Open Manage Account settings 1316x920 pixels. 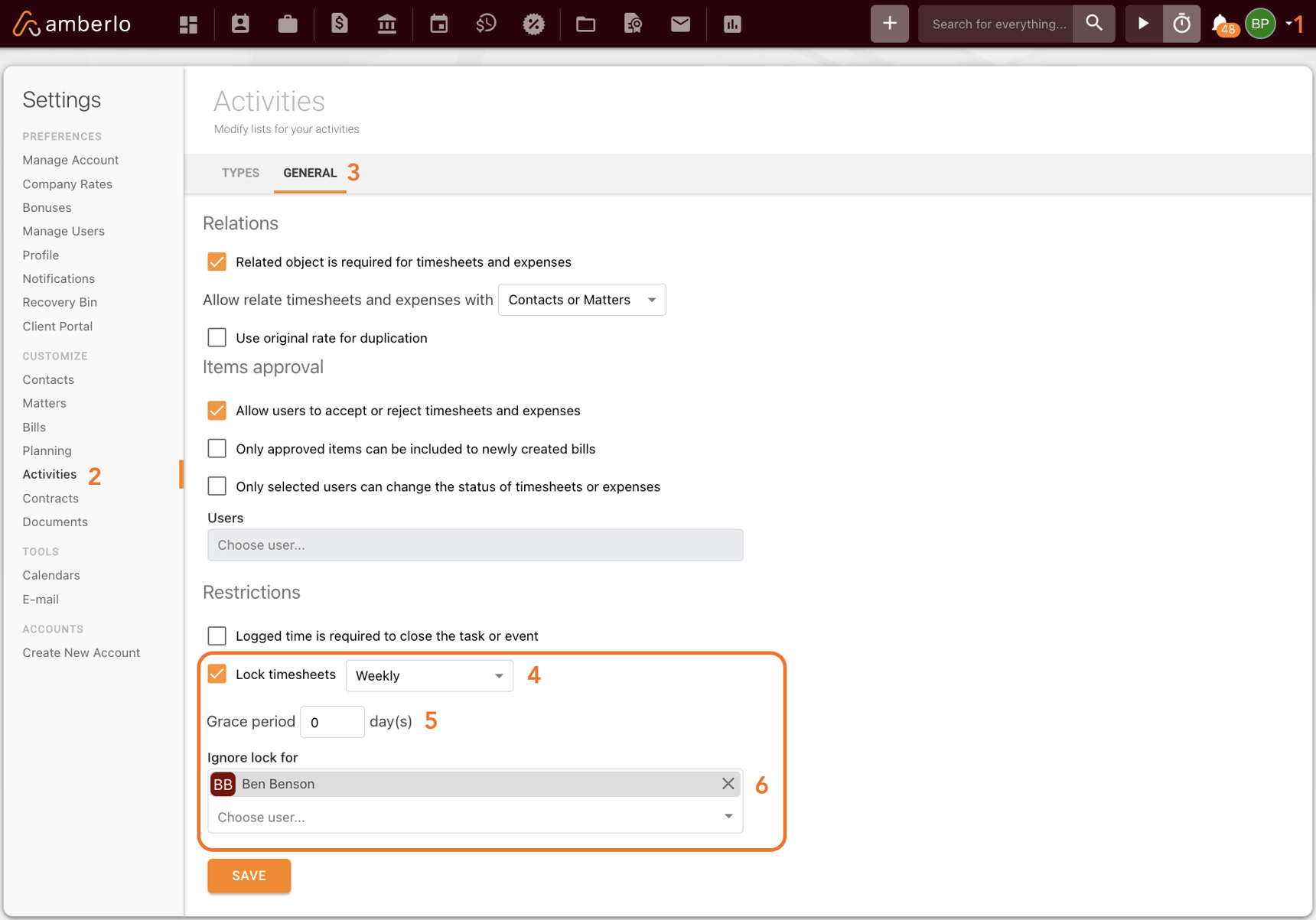70,160
